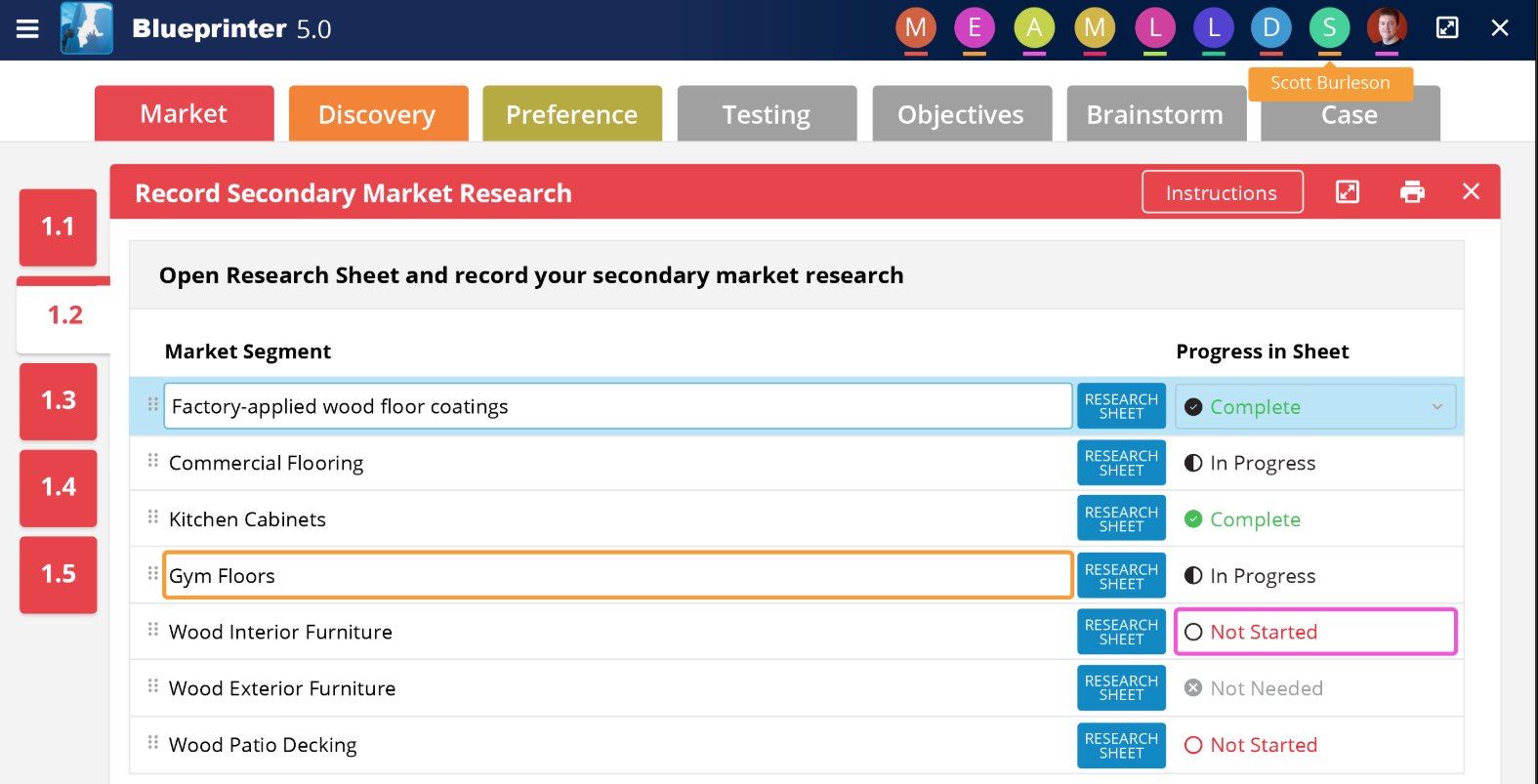Click the Kitchen Cabinets segment name
The image size is (1538, 784).
247,519
